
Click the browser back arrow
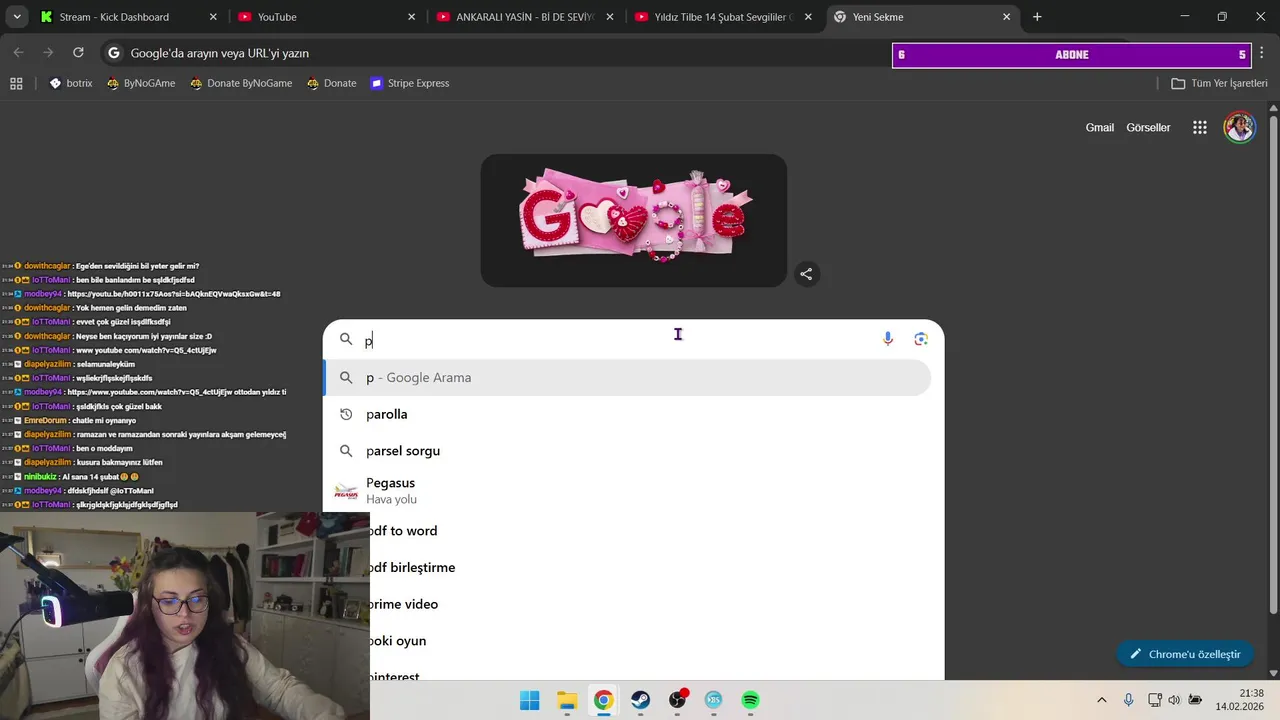[18, 53]
